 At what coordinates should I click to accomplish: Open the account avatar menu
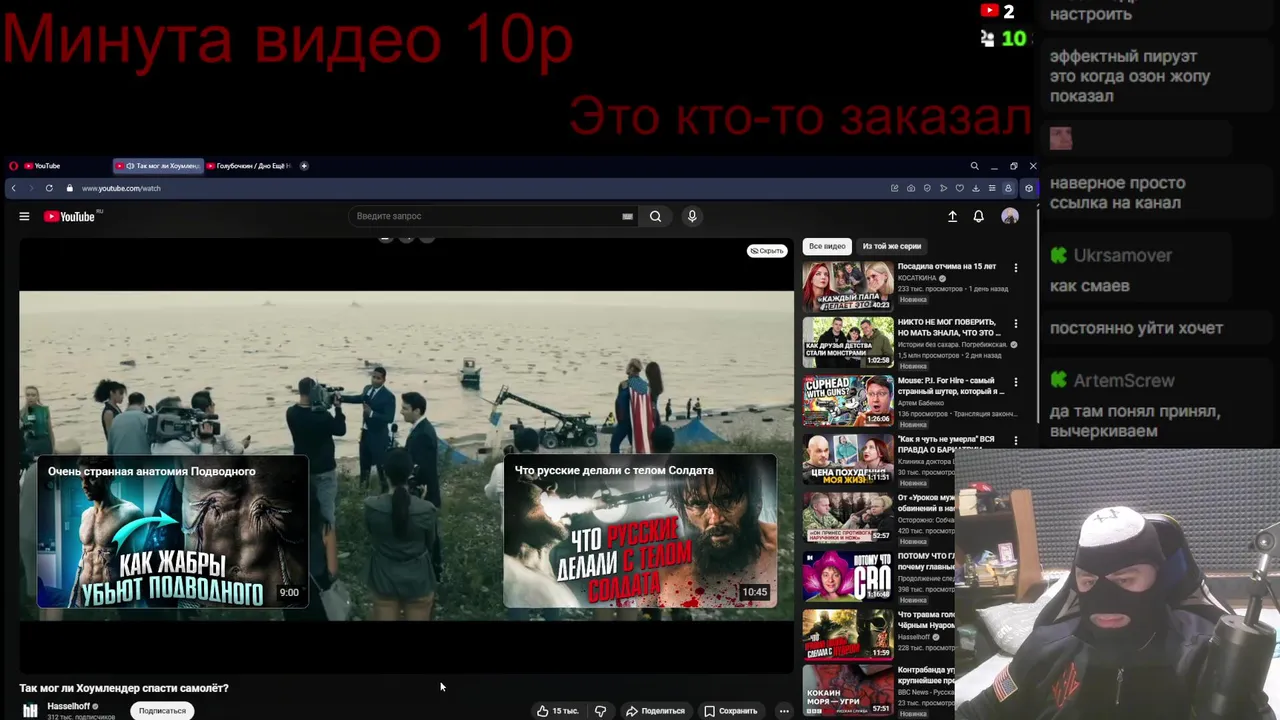1010,216
